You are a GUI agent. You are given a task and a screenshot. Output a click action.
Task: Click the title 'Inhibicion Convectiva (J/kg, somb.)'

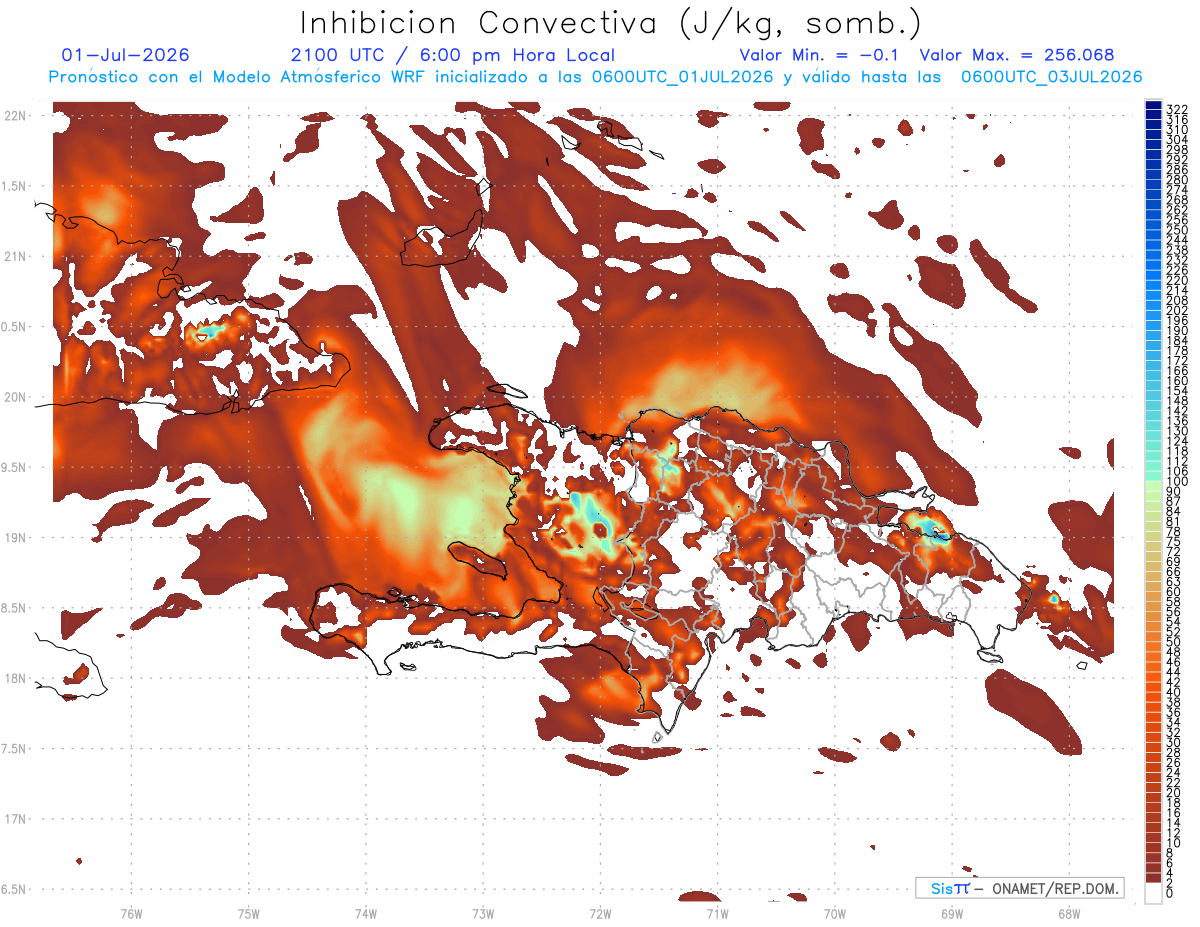(x=611, y=23)
